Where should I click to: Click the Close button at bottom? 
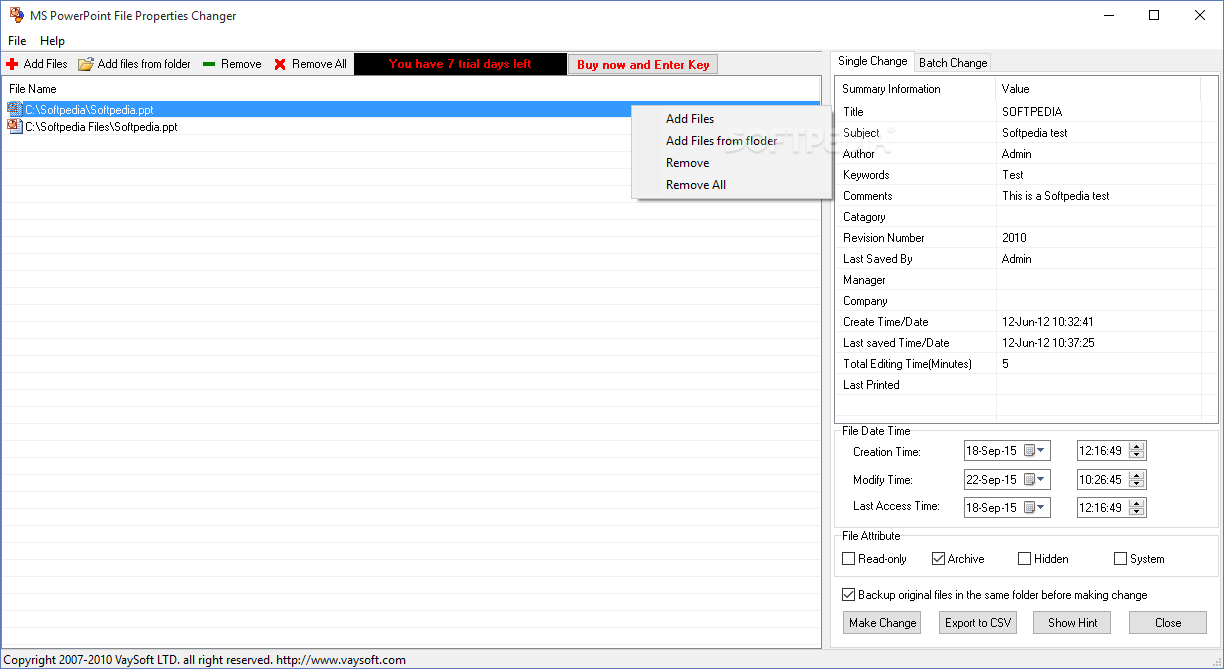[1168, 623]
